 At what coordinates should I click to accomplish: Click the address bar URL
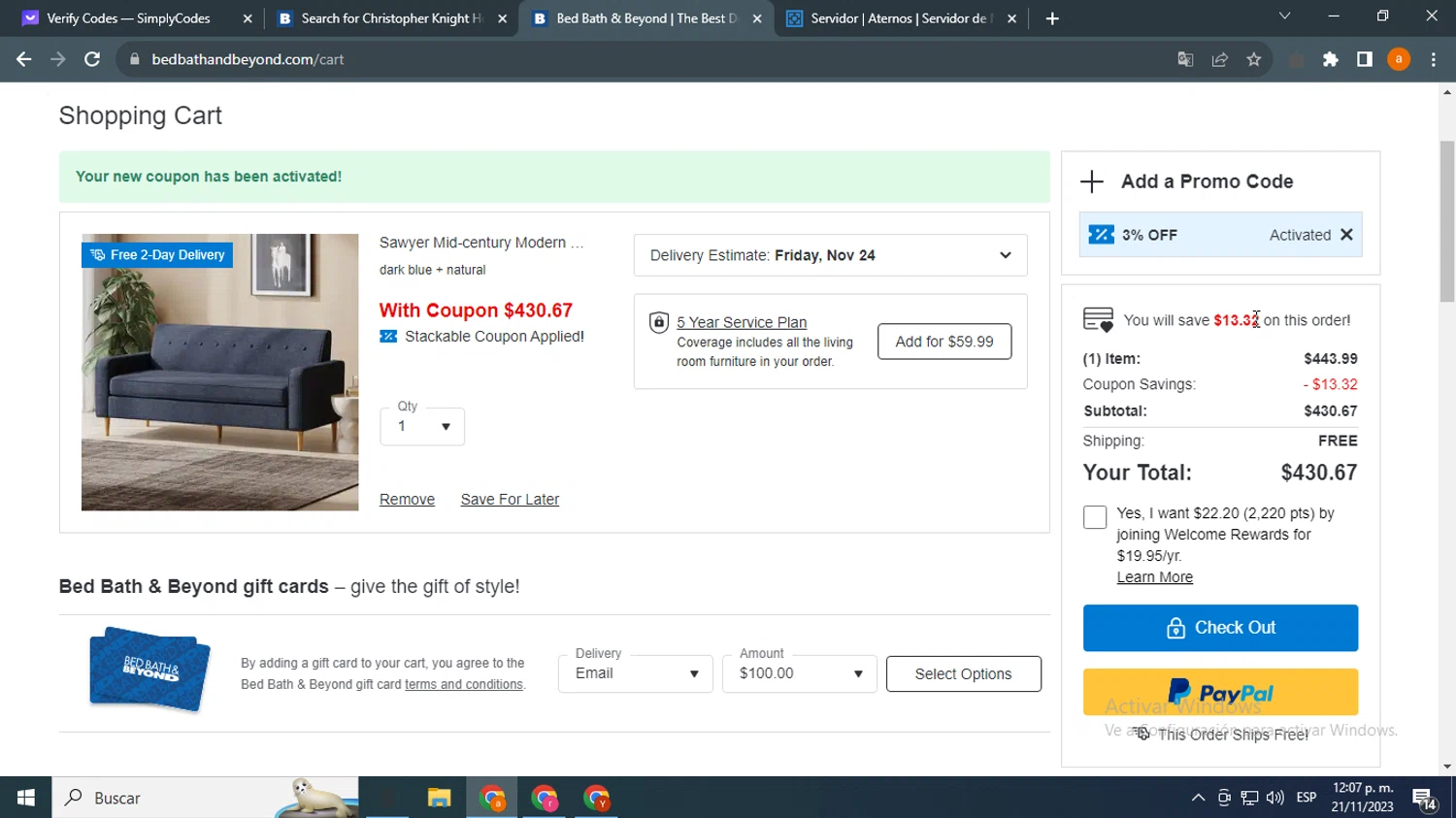[x=248, y=59]
